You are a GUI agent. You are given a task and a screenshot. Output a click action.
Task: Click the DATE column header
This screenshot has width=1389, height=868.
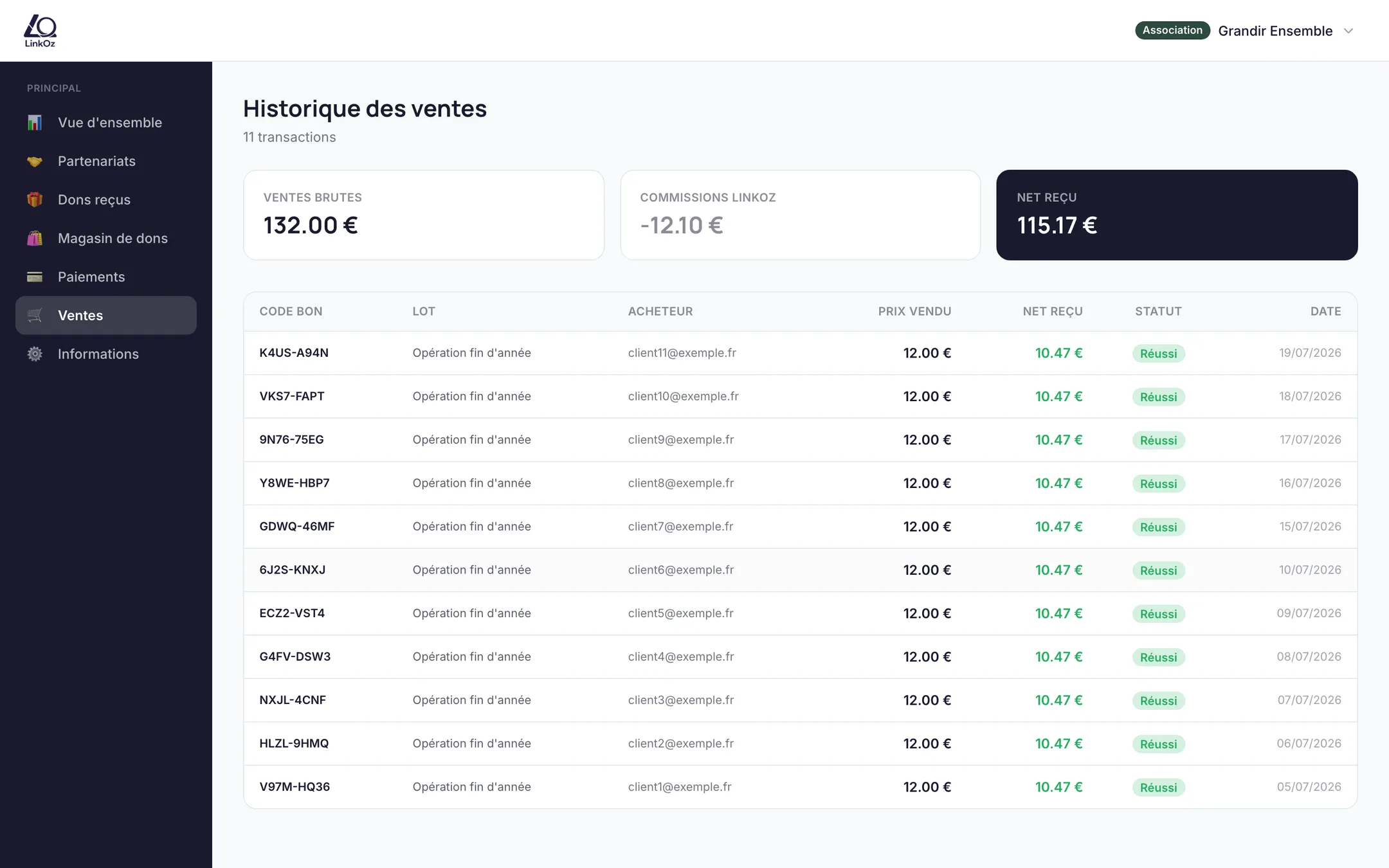pos(1325,311)
